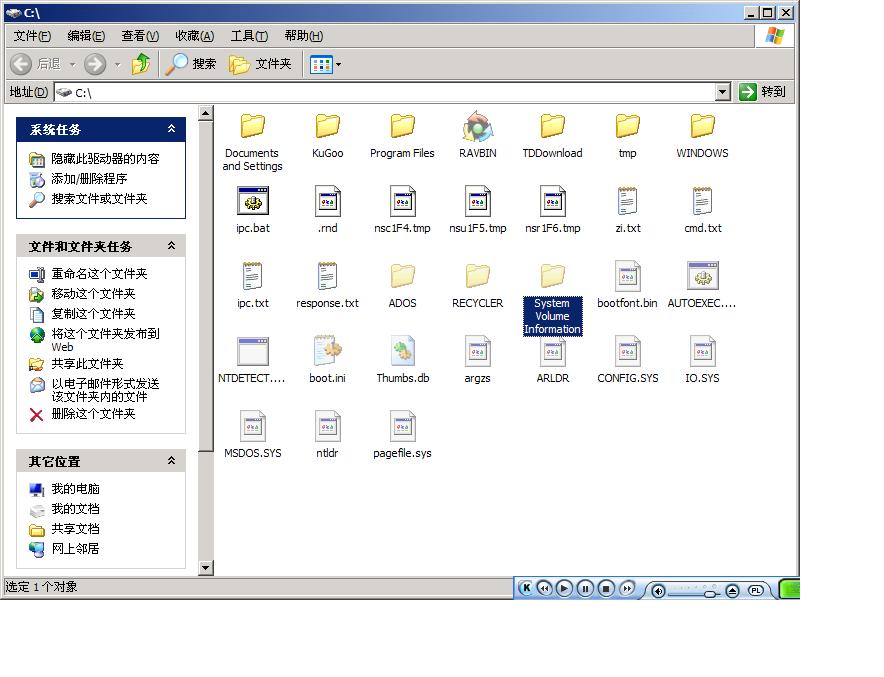Click the 删除这个文件夹 link

click(93, 414)
